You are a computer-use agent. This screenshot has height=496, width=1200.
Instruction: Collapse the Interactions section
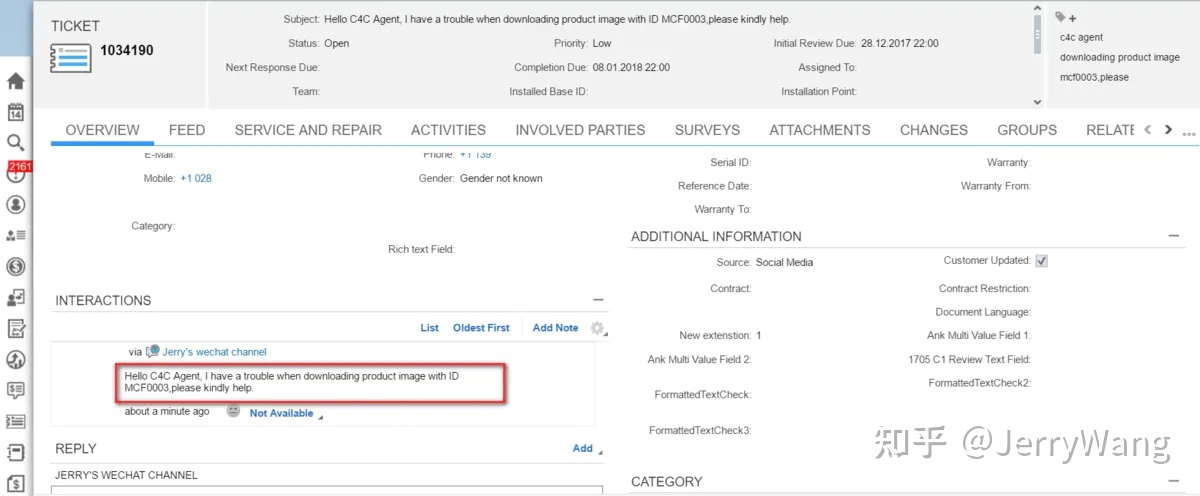pyautogui.click(x=598, y=300)
